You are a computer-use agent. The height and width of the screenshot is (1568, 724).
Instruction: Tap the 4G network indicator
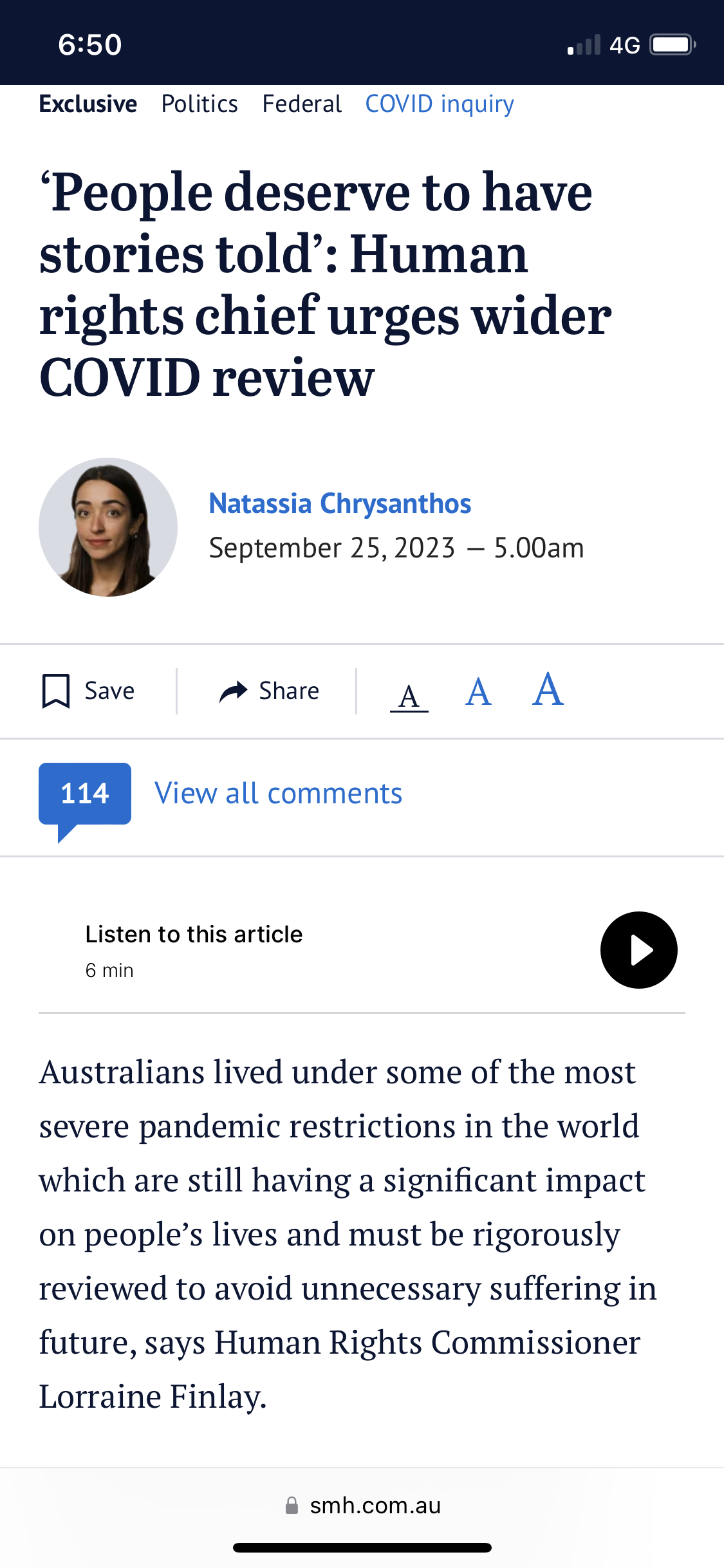tap(624, 46)
